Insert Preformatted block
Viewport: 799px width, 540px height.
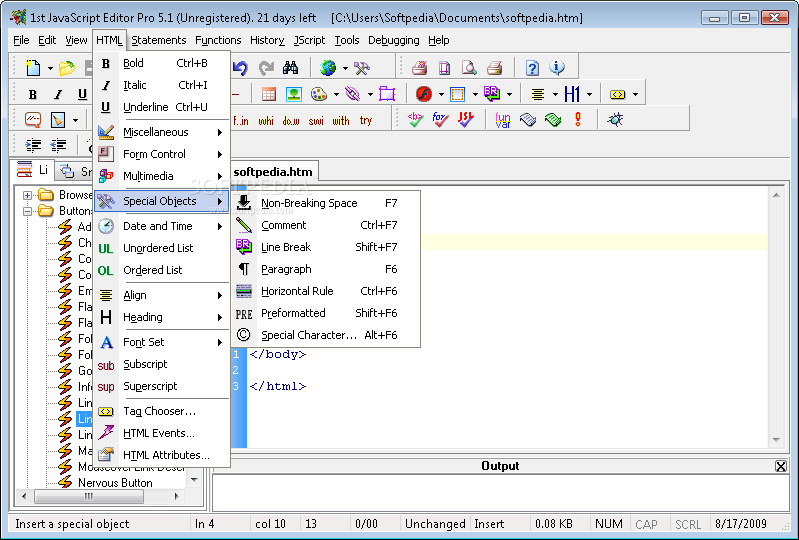coord(326,313)
